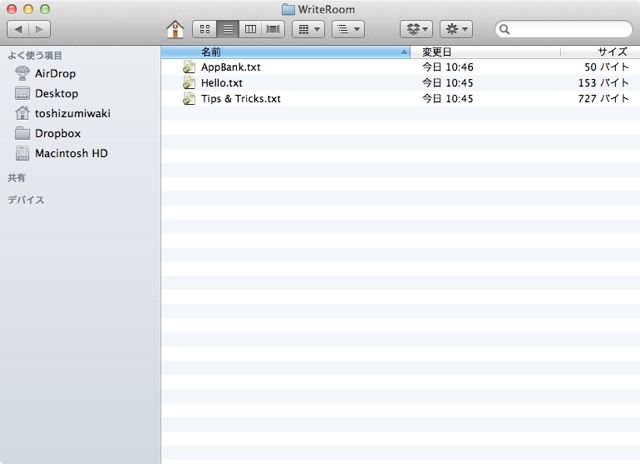Click the AirDrop parachute icon
640x464 pixels.
[22, 73]
